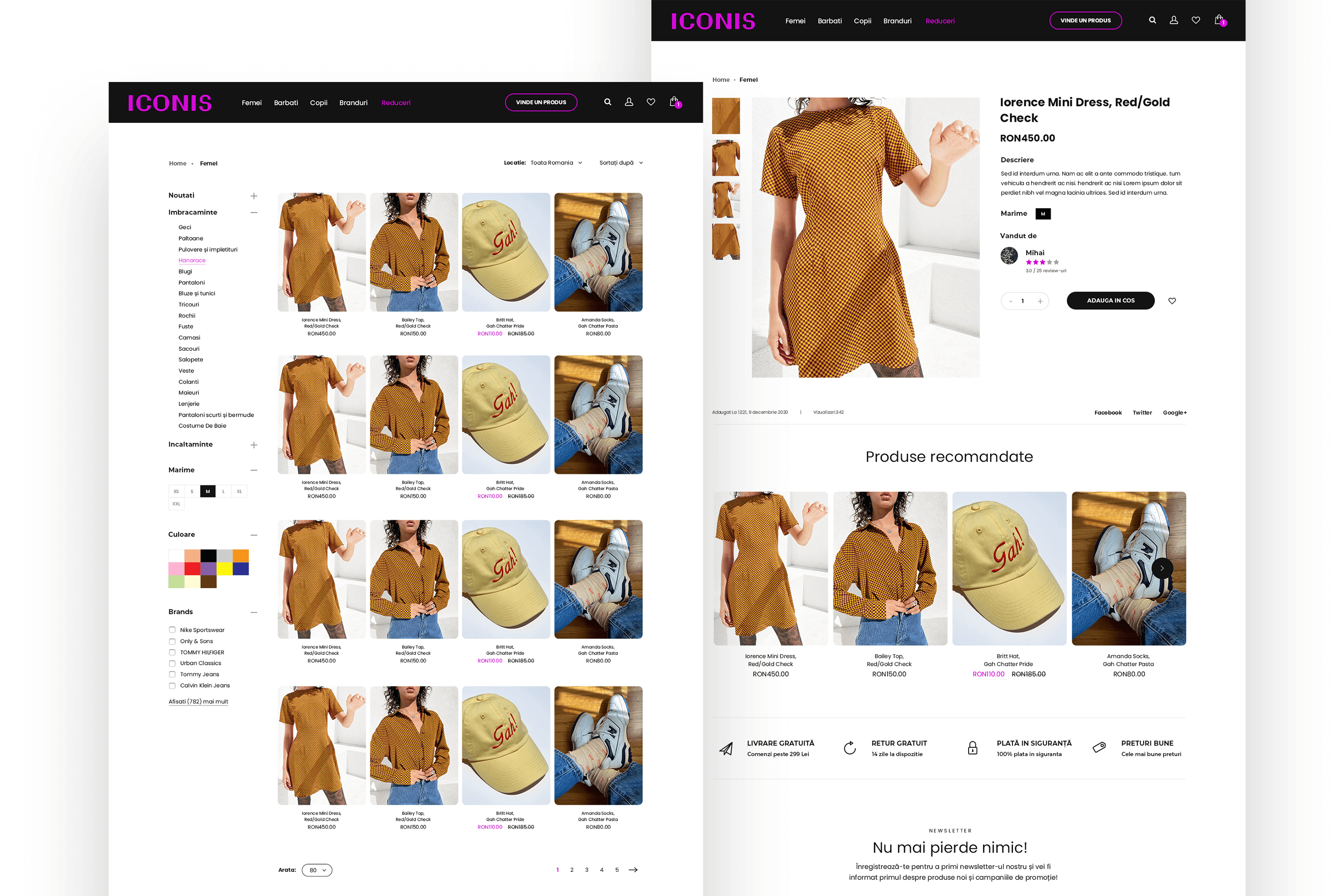The width and height of the screenshot is (1344, 896).
Task: Increase quantity with the plus stepper
Action: 1040,301
